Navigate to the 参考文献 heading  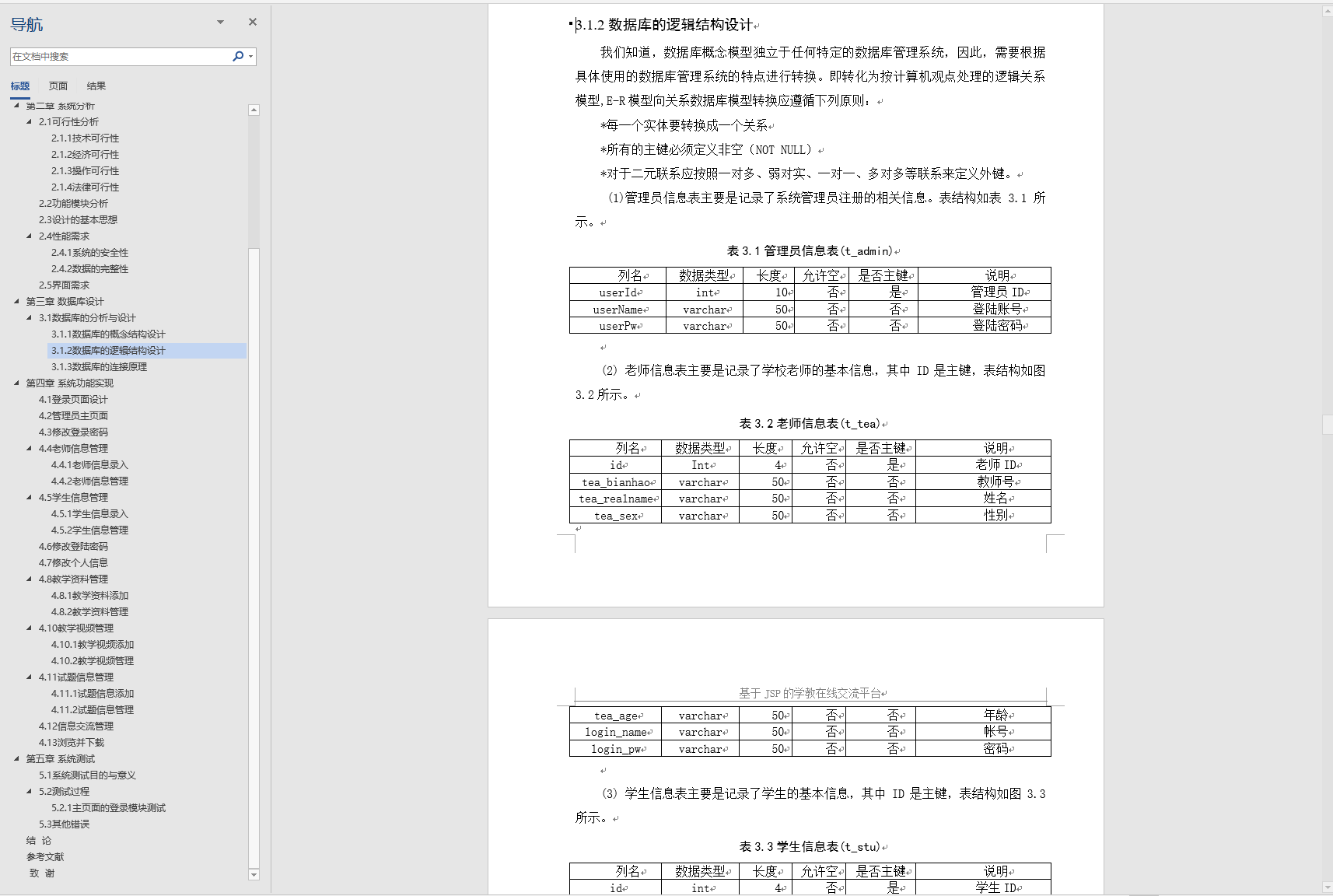[44, 856]
